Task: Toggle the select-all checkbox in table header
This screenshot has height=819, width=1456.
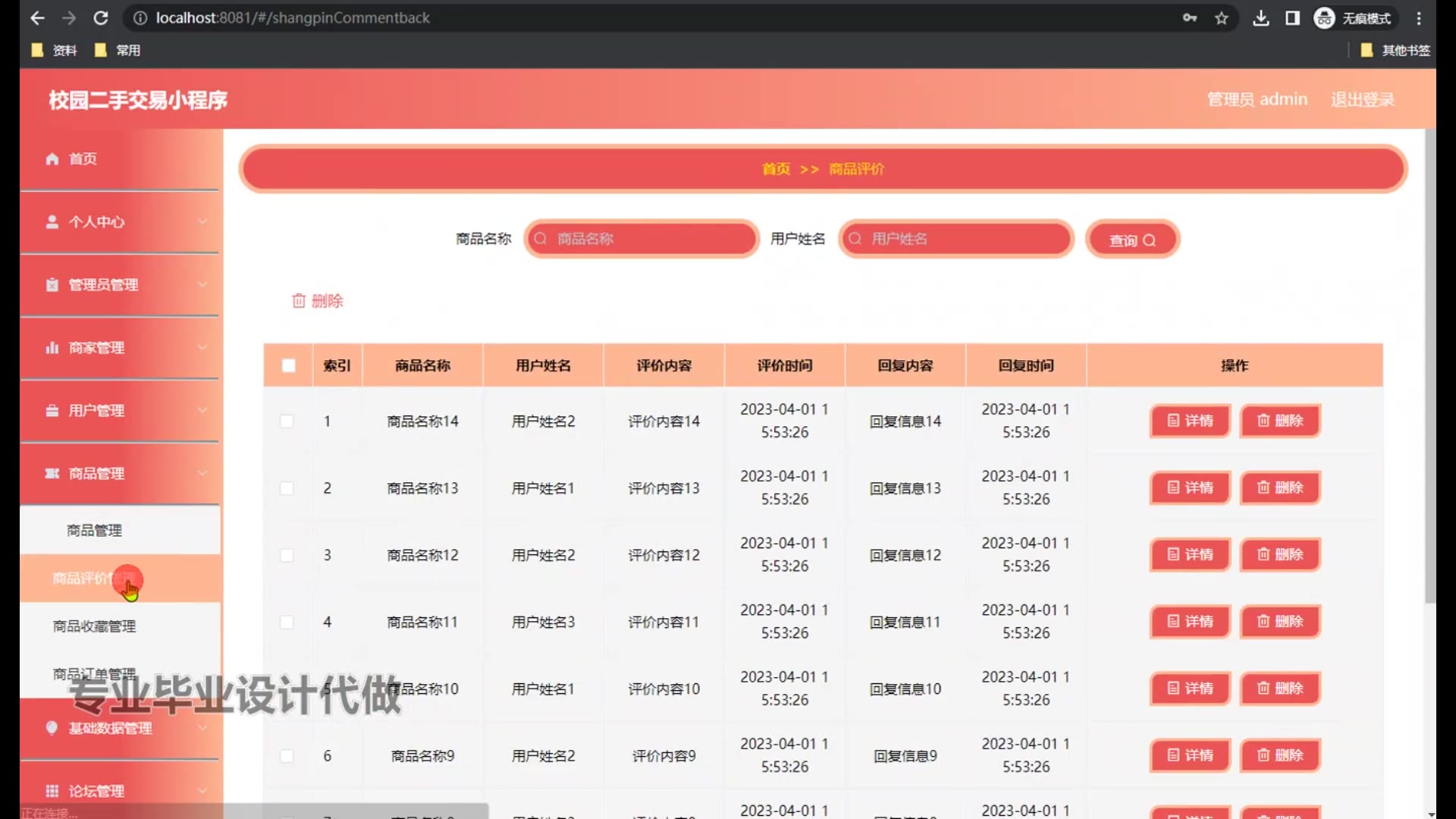Action: pos(288,366)
